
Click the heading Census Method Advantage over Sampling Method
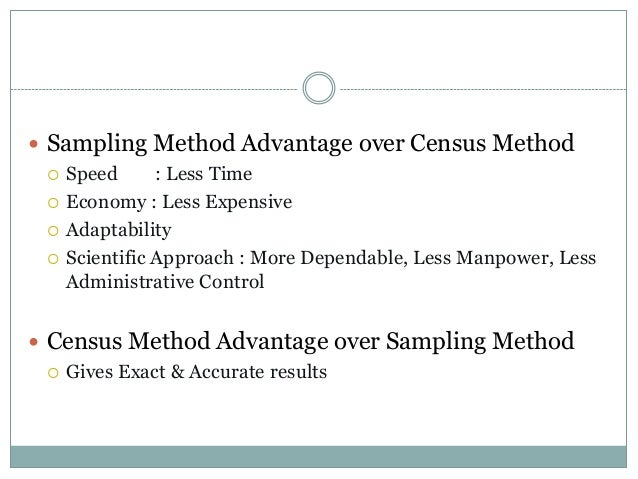point(310,341)
